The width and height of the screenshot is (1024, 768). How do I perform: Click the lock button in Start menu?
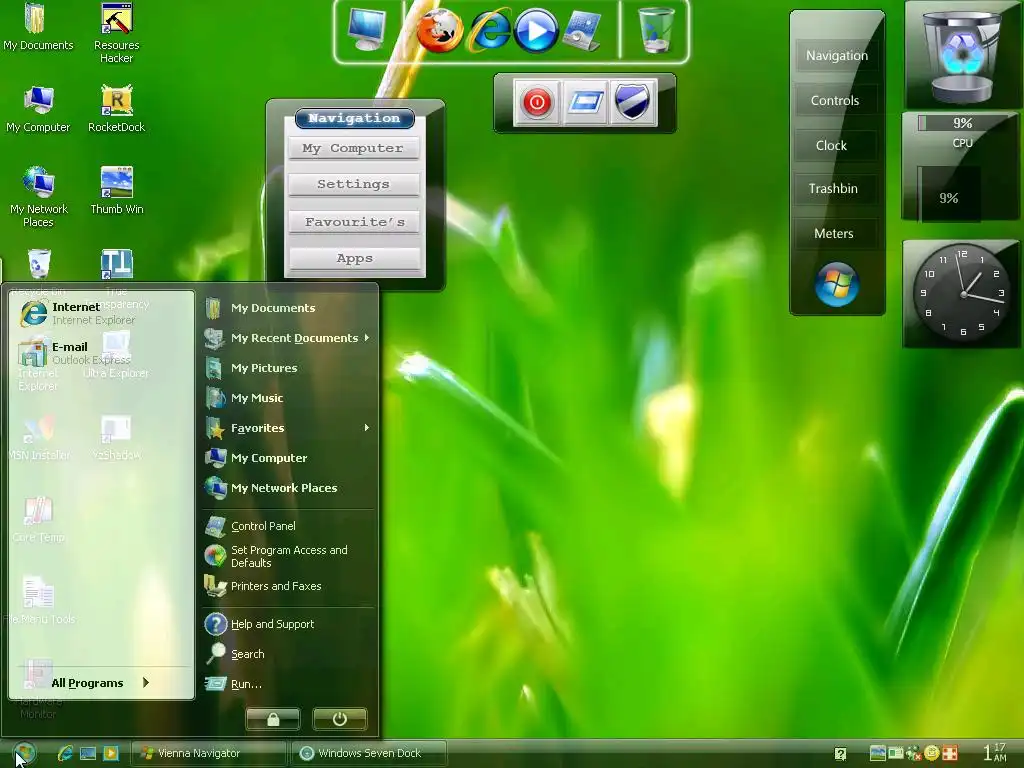[x=273, y=719]
